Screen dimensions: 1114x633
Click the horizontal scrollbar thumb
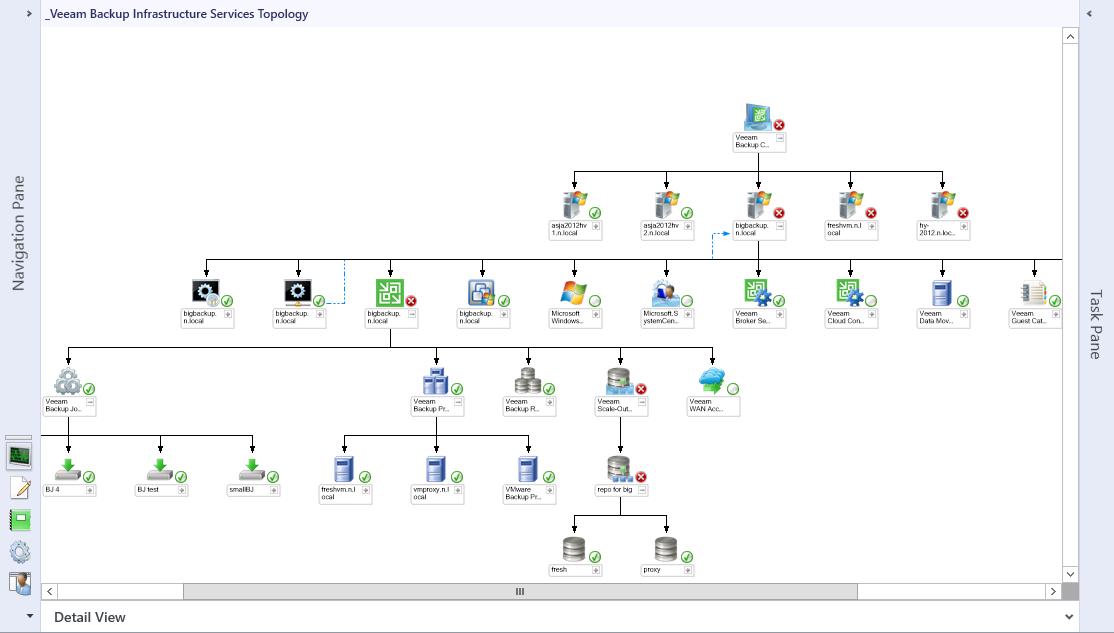coord(520,591)
